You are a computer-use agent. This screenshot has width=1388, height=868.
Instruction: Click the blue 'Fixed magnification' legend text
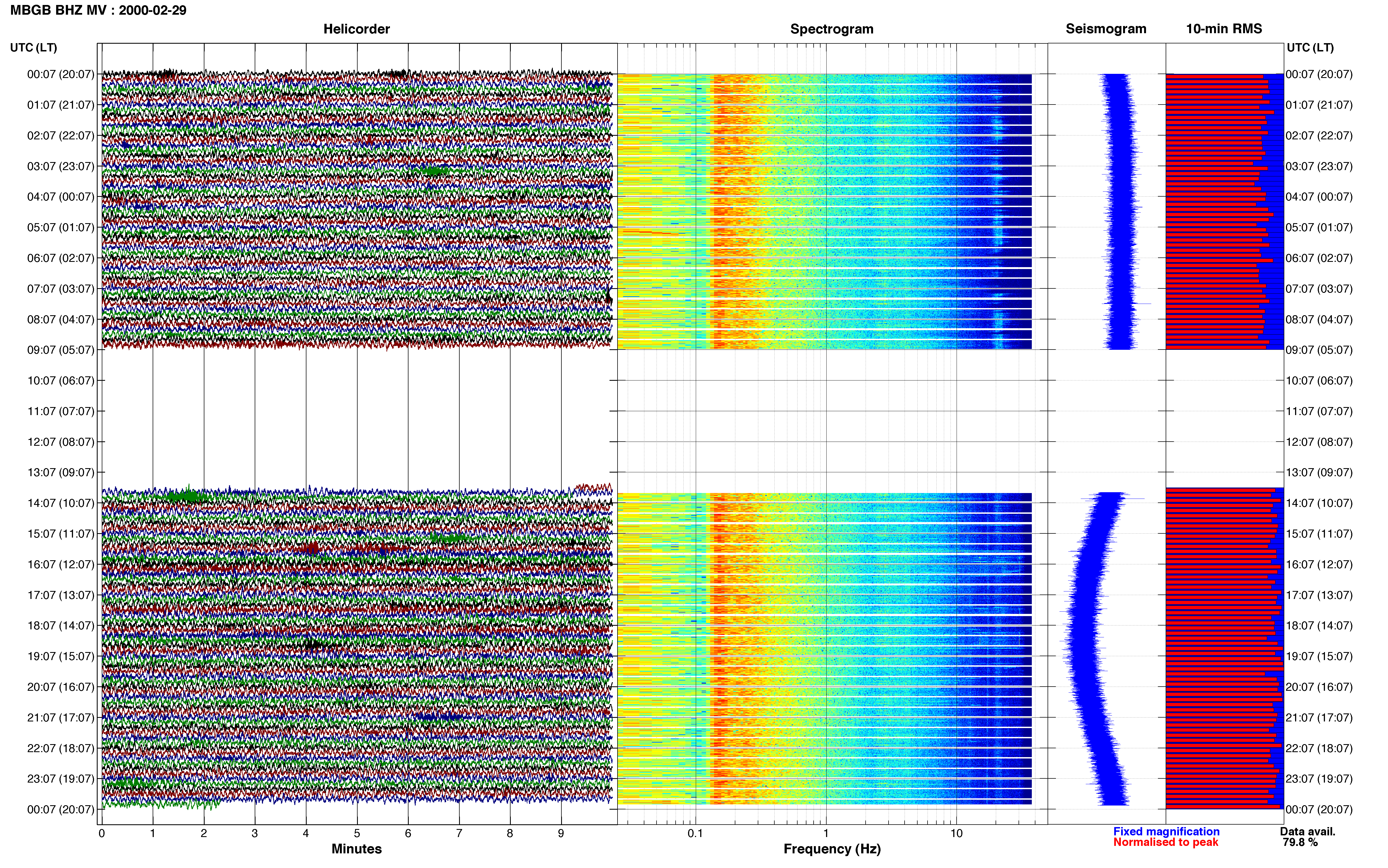click(x=1166, y=831)
